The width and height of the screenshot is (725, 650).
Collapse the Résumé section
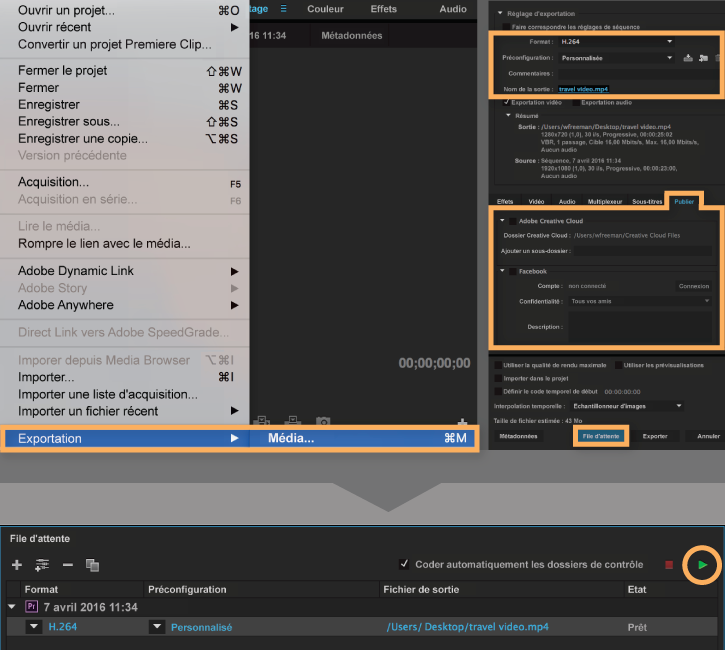pyautogui.click(x=508, y=115)
